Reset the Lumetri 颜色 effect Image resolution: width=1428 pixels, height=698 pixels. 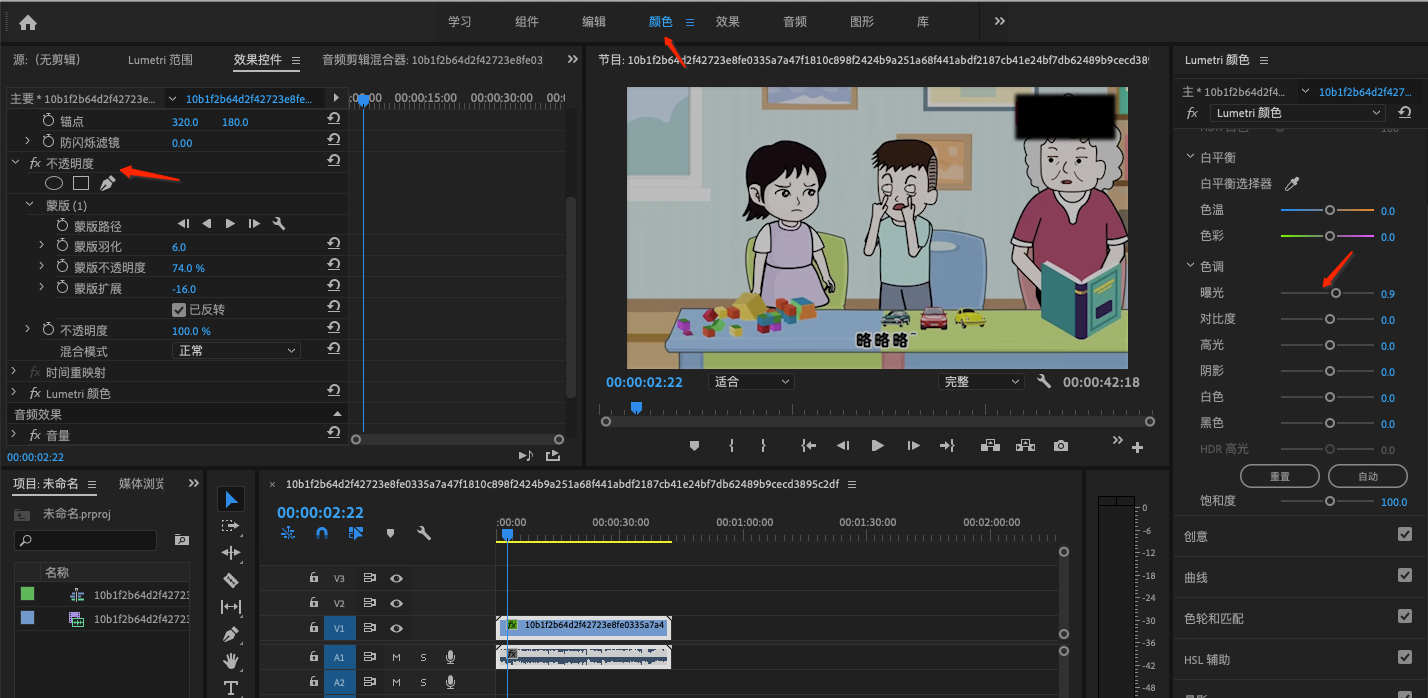[x=1405, y=113]
